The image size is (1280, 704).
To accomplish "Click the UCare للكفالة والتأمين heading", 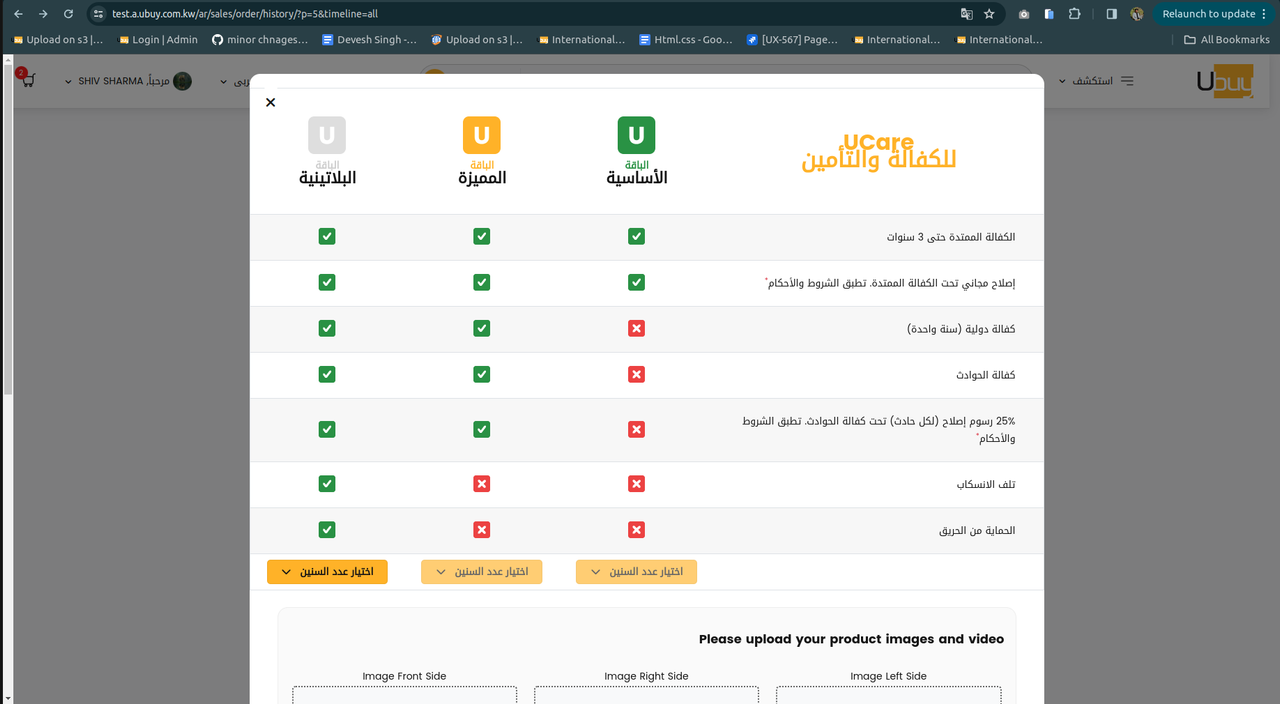I will pyautogui.click(x=879, y=152).
